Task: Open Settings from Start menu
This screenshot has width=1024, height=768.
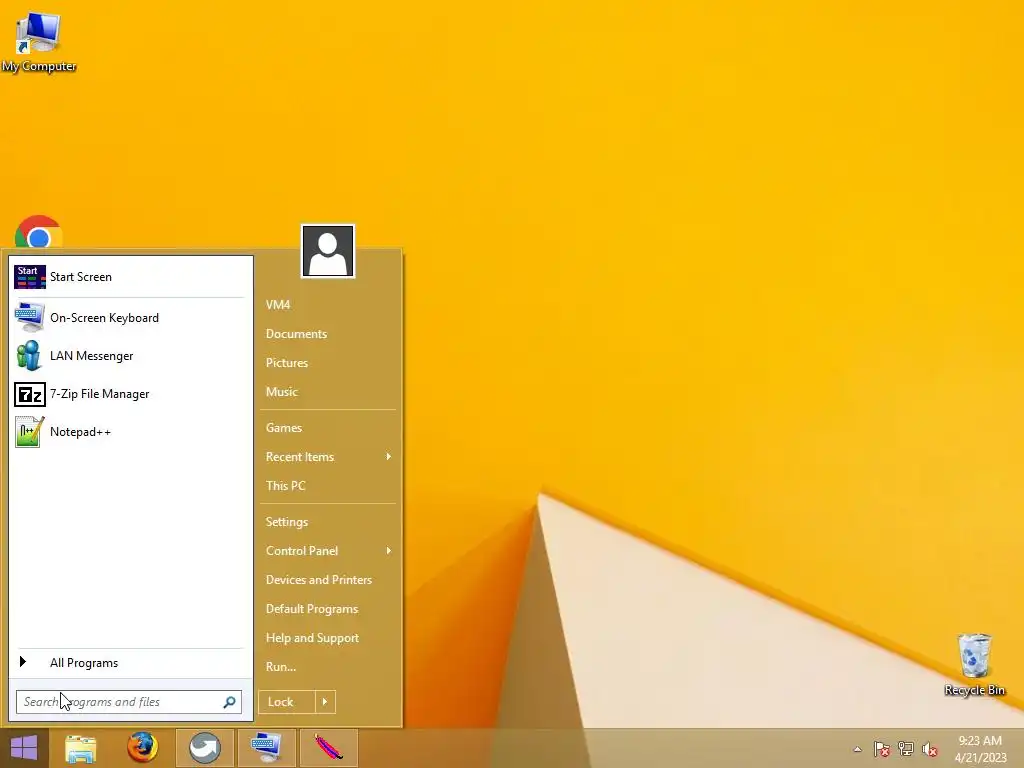Action: (x=328, y=522)
